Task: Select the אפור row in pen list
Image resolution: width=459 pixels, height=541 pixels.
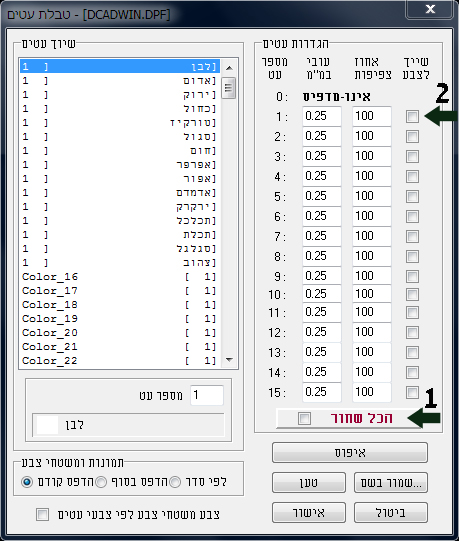Action: point(120,178)
